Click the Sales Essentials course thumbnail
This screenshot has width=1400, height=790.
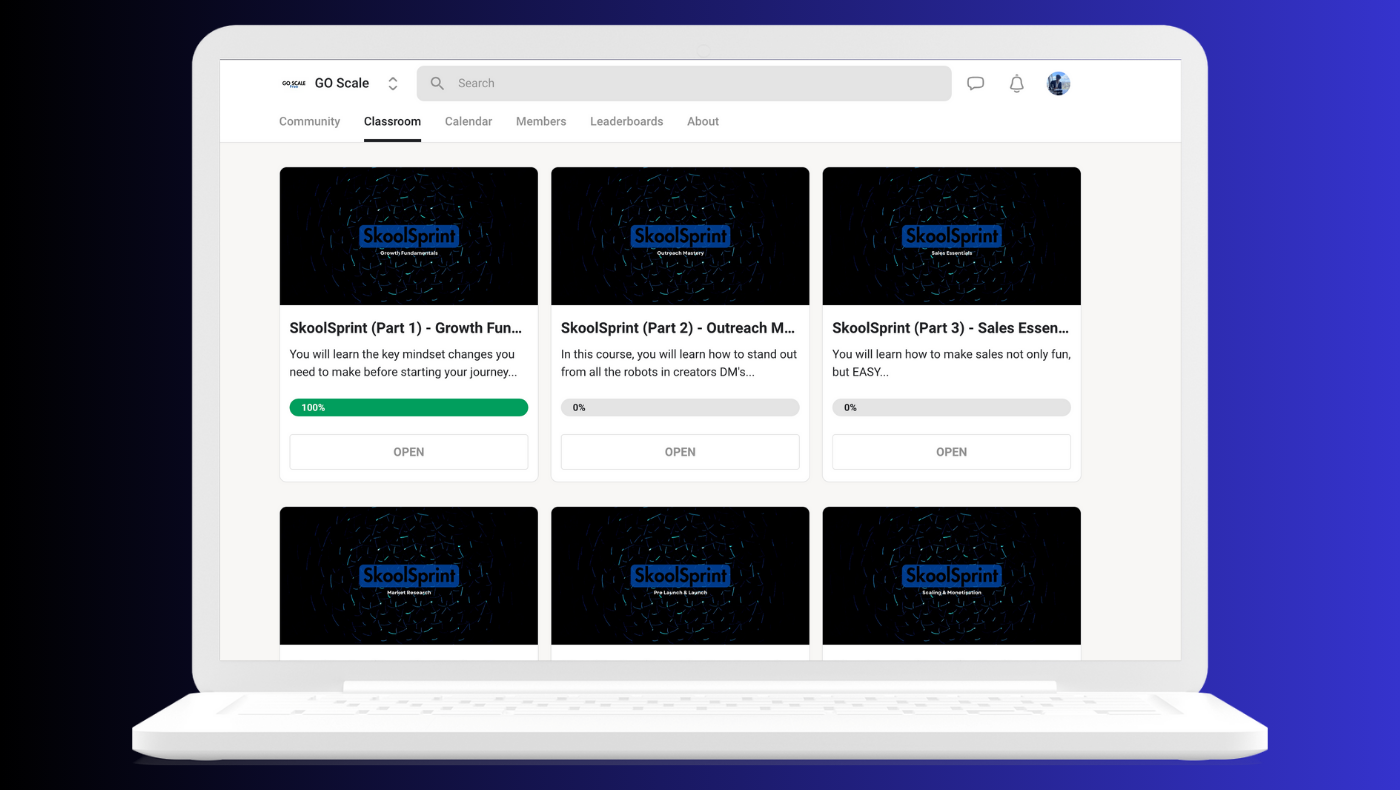coord(951,236)
